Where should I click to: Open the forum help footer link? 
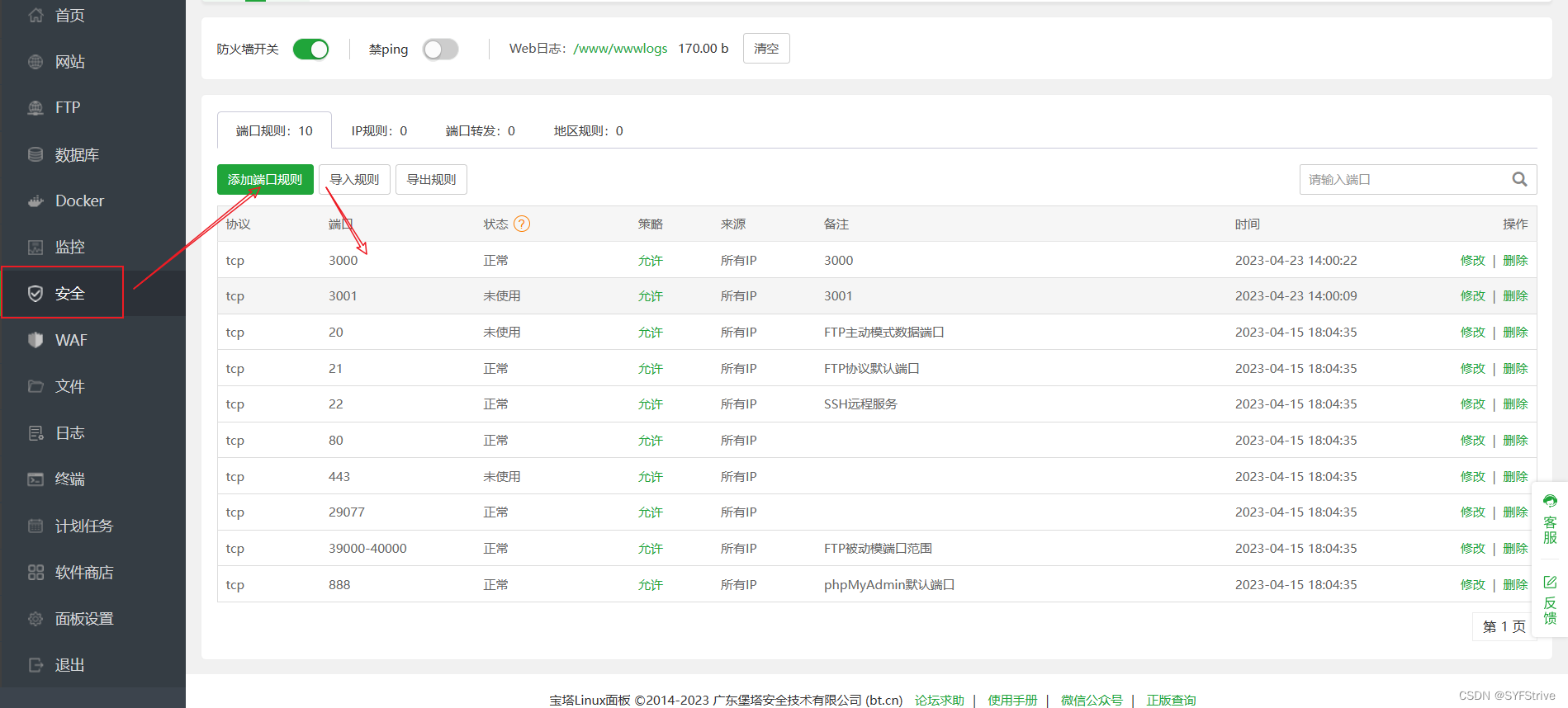pos(939,700)
